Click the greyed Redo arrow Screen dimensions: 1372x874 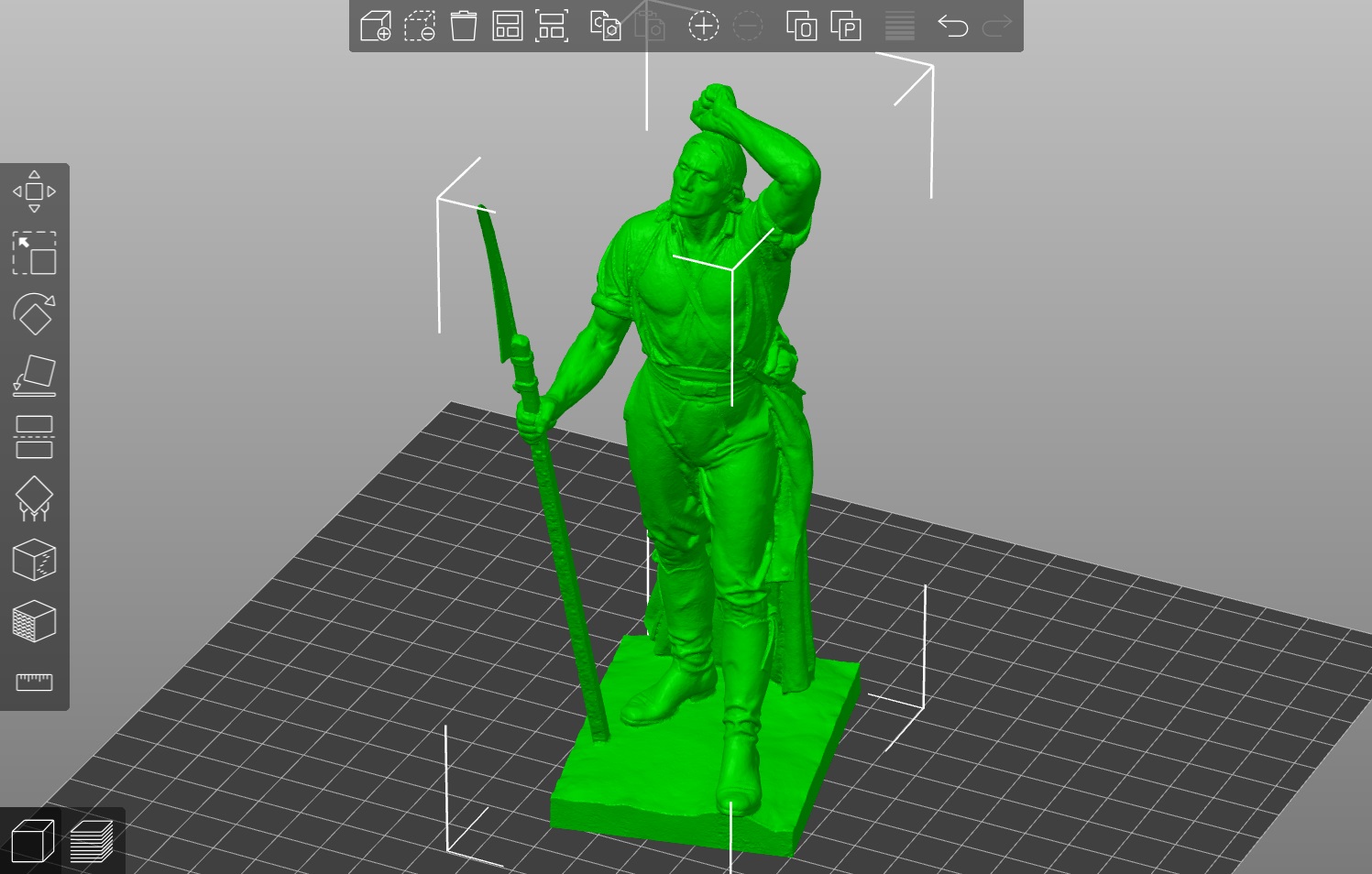pos(997,26)
